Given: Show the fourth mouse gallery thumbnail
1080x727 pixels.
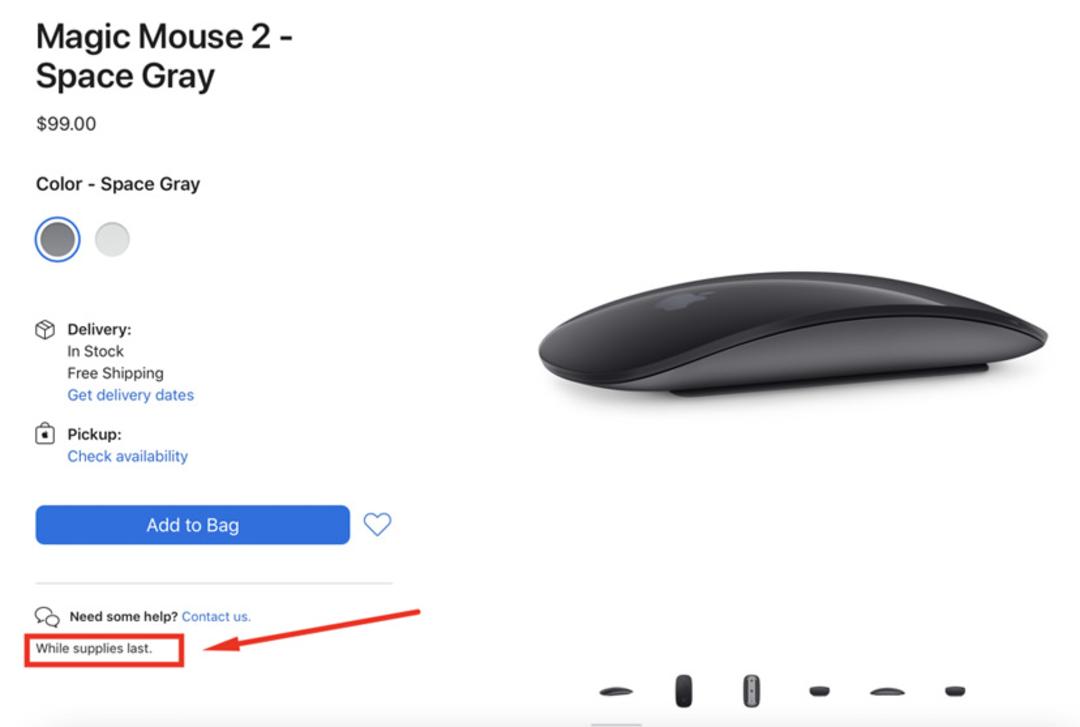Looking at the screenshot, I should pos(819,690).
